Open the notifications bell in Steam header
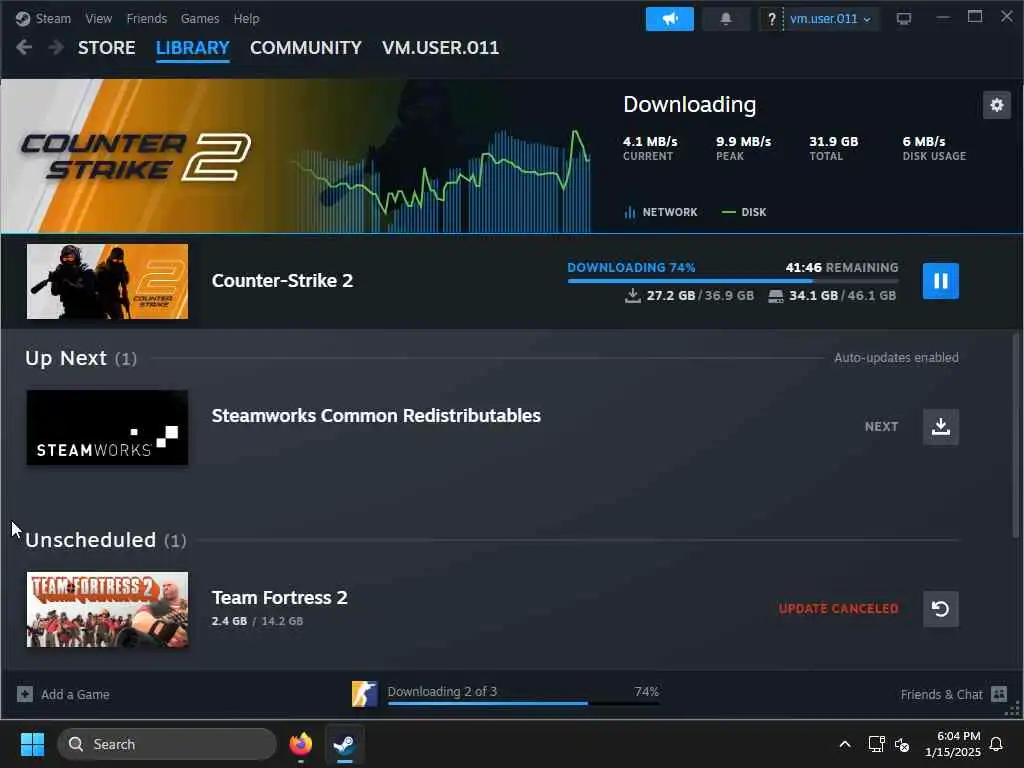Viewport: 1024px width, 768px height. coord(726,19)
